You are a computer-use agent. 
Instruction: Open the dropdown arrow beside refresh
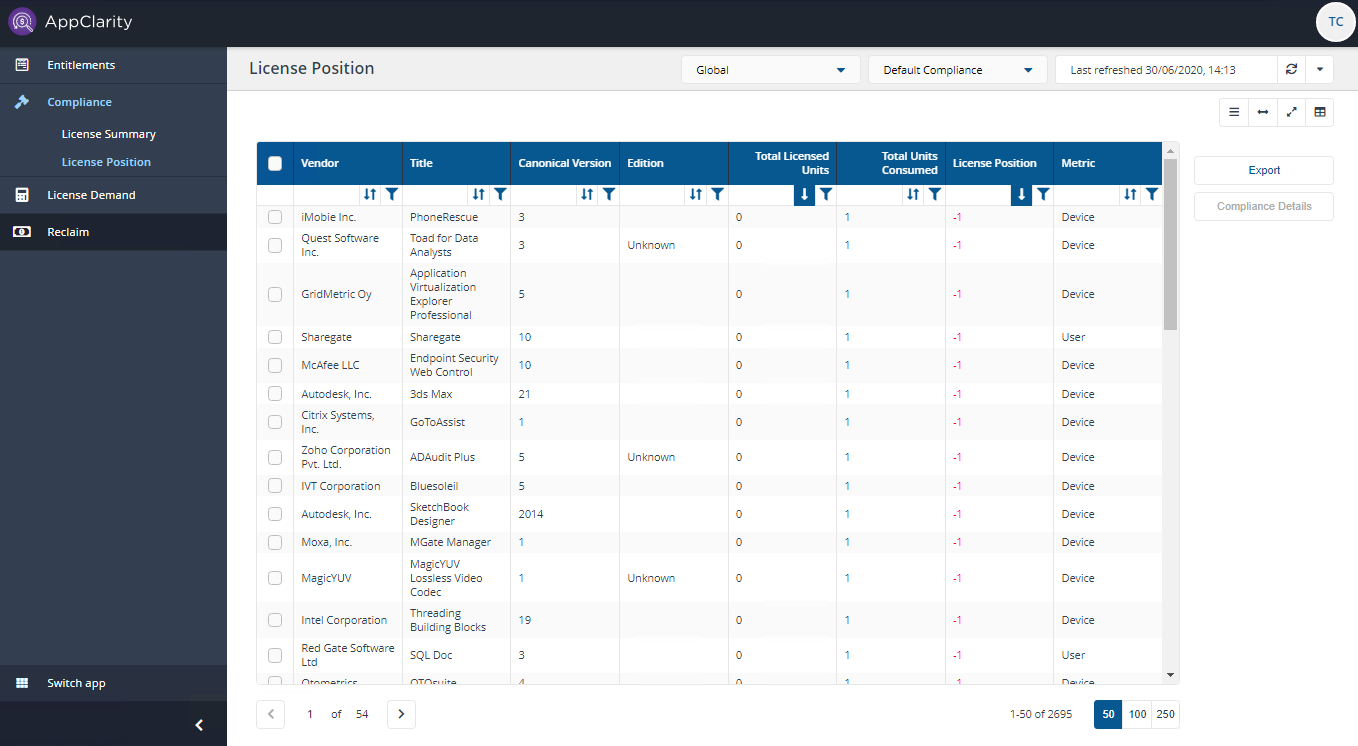click(1320, 70)
